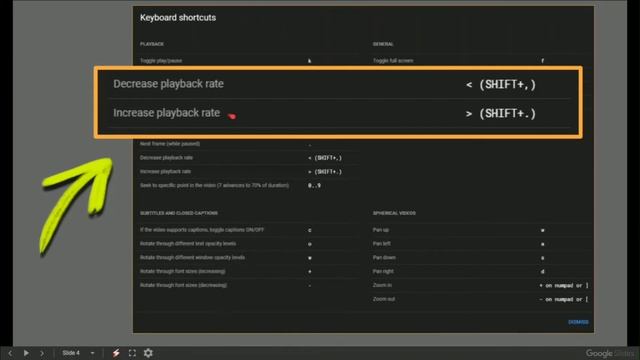
Task: Click the Pan down row label
Action: click(x=384, y=258)
